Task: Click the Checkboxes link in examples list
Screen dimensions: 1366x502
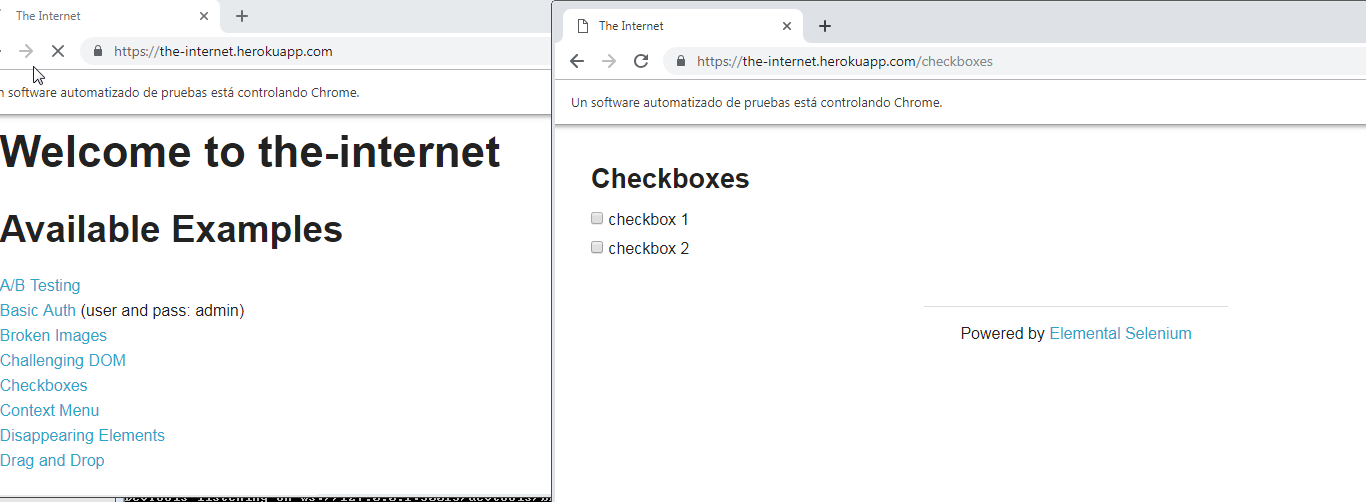Action: pyautogui.click(x=44, y=386)
